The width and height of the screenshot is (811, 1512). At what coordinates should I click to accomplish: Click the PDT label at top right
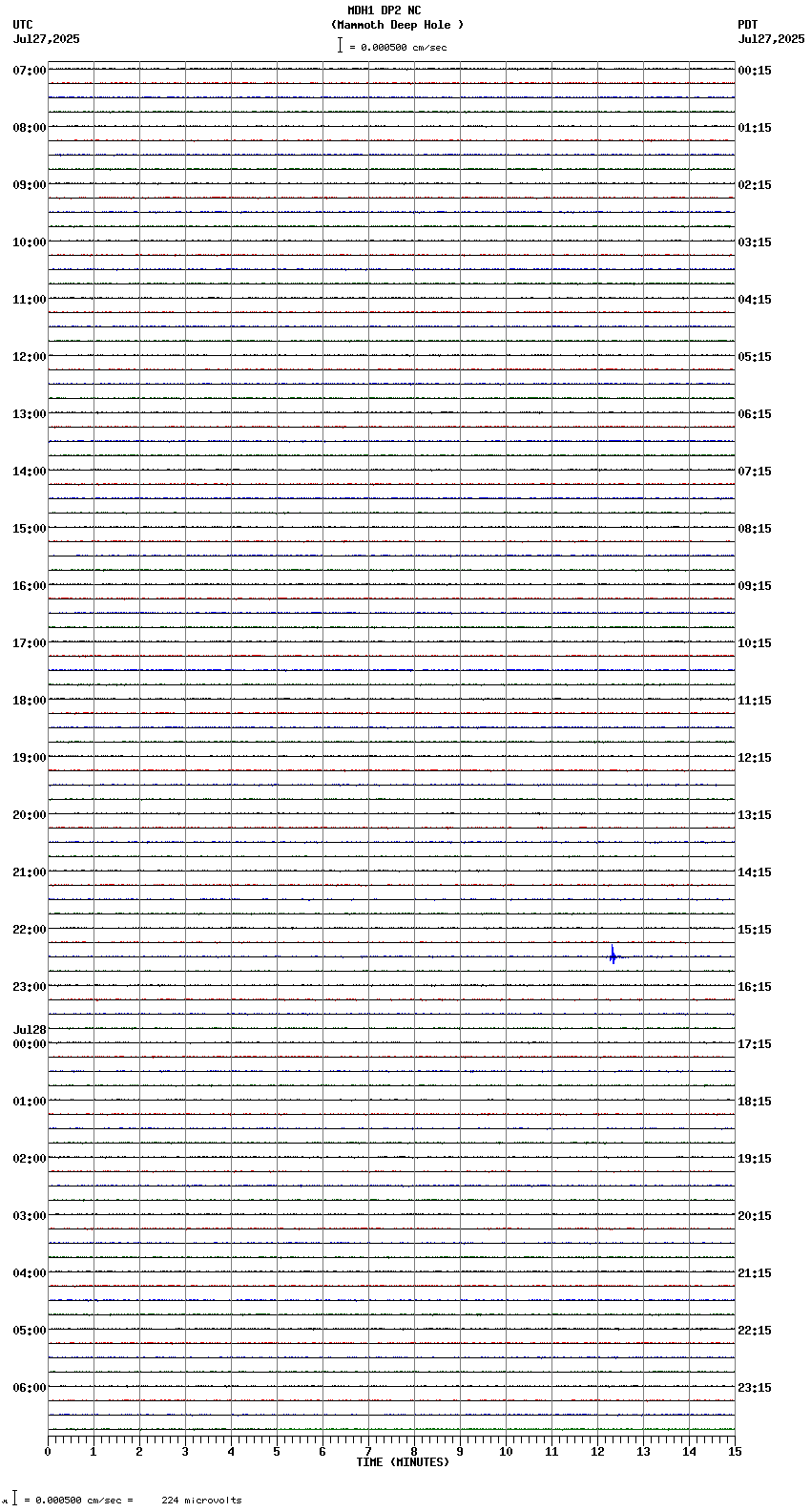[x=747, y=25]
